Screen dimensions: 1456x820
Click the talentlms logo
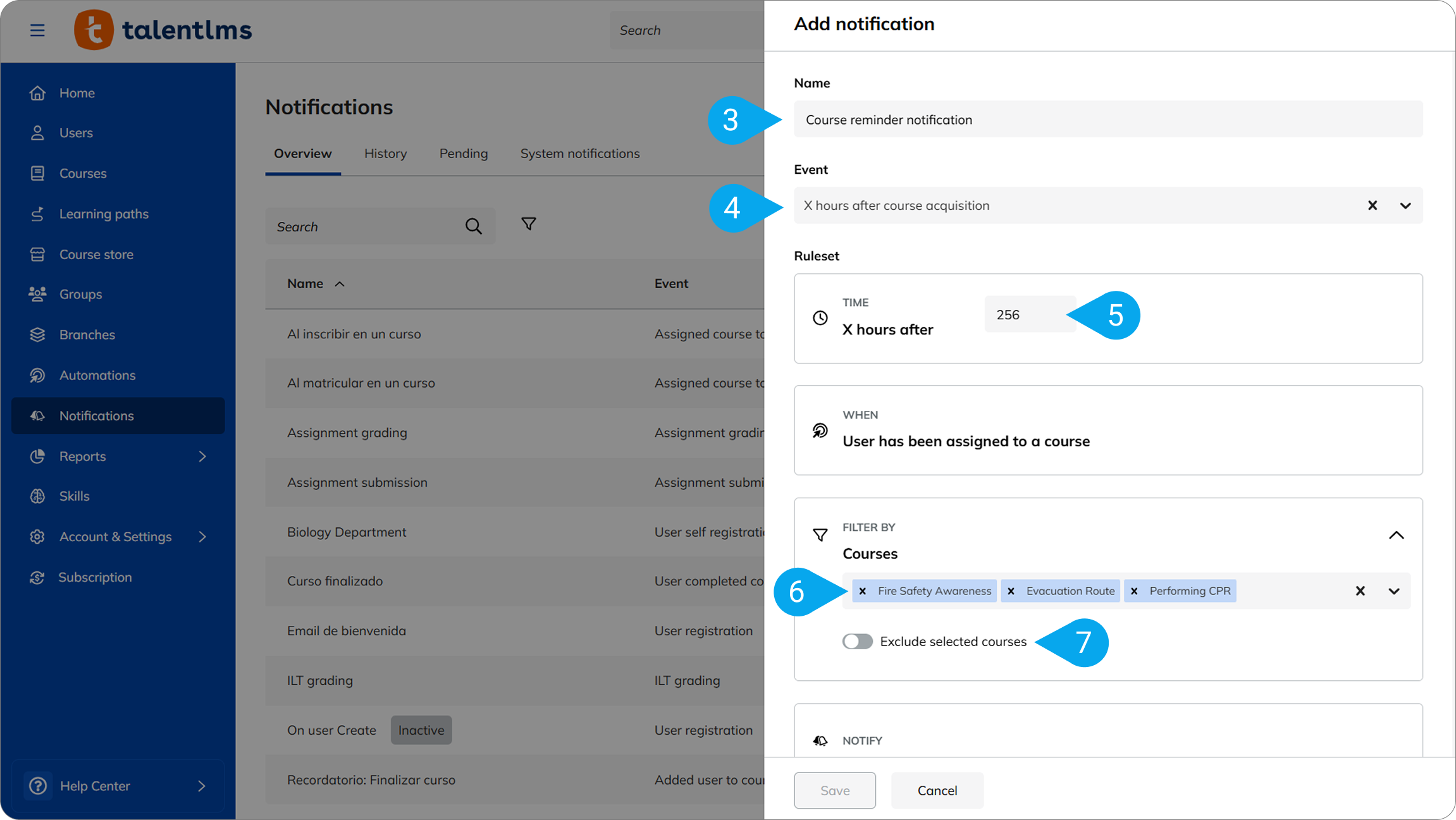(x=163, y=30)
